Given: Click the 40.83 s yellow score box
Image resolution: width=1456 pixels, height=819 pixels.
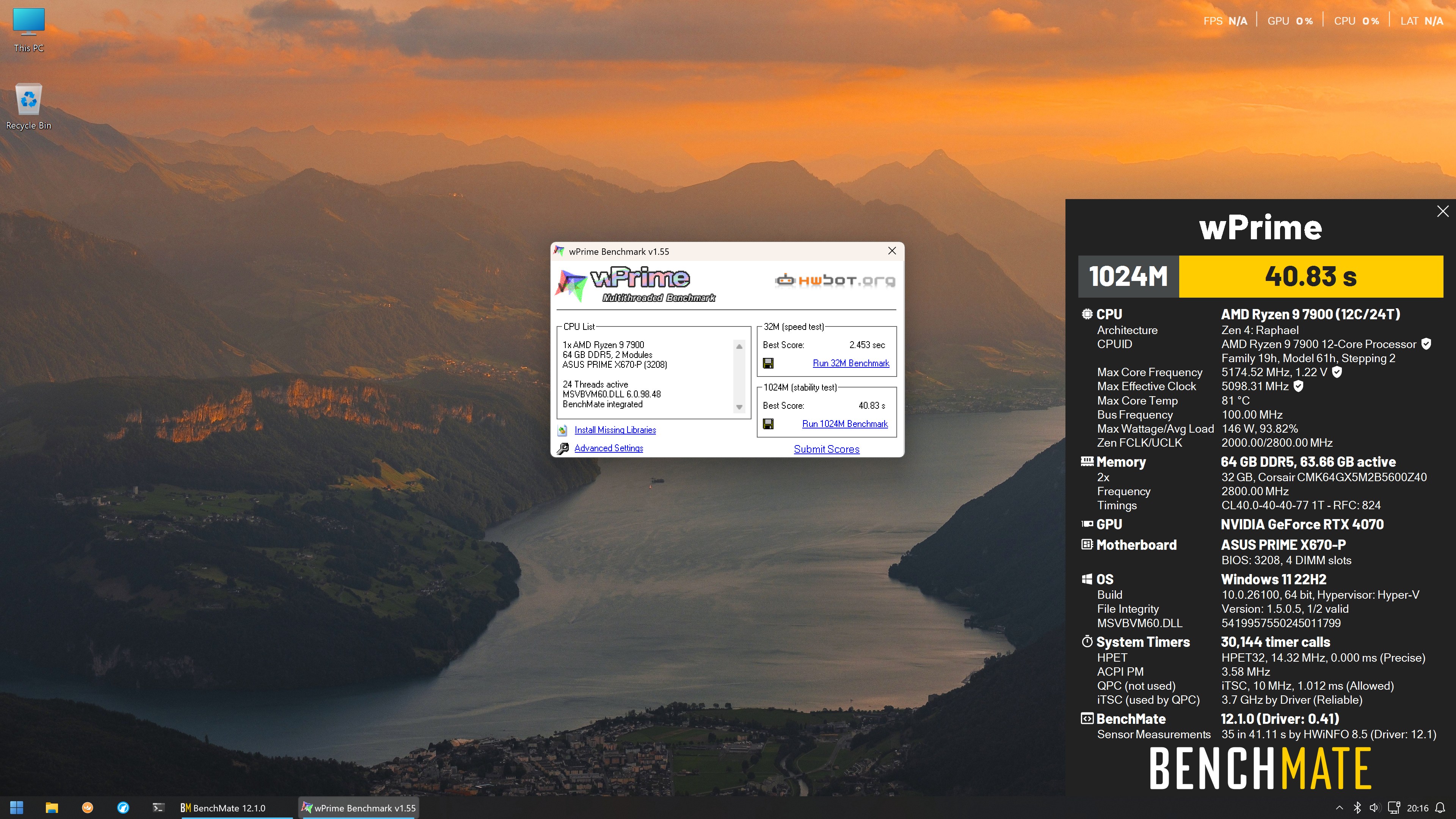Looking at the screenshot, I should click(x=1311, y=276).
